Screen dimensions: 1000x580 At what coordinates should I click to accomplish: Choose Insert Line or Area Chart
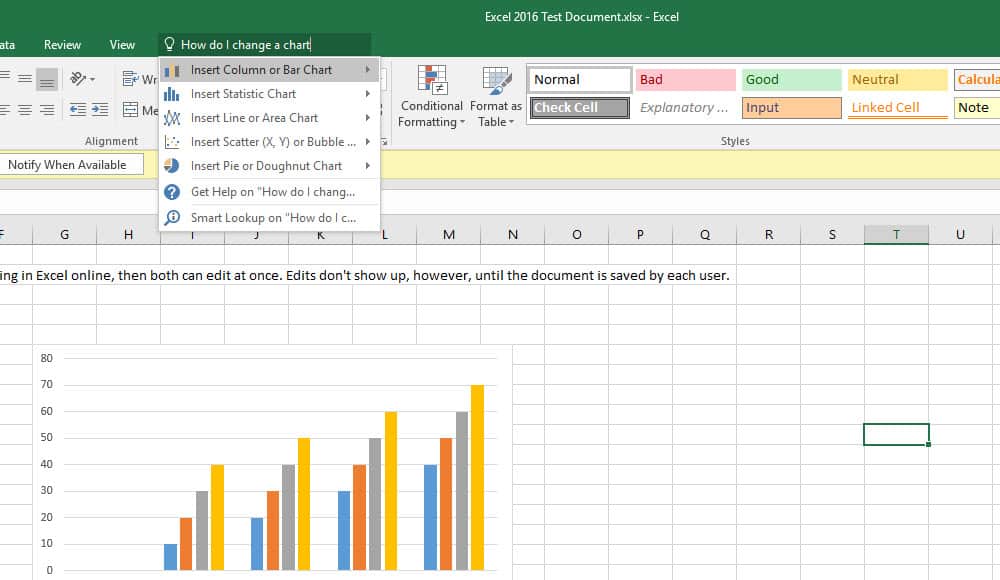269,118
